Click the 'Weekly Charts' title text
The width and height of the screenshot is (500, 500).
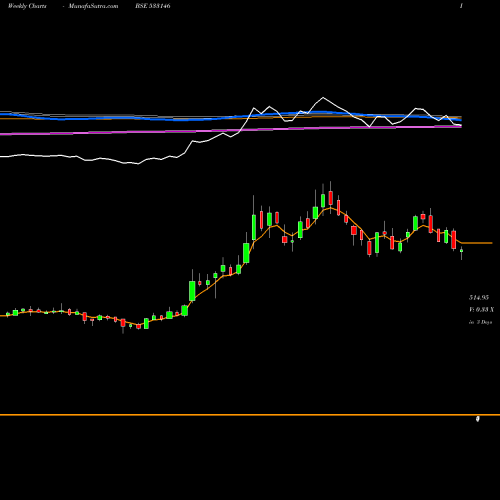[x=27, y=6]
